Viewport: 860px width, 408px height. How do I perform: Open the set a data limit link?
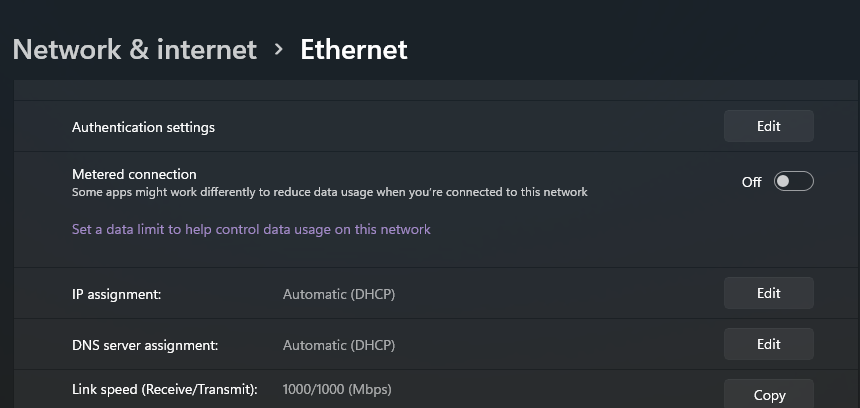tap(251, 229)
